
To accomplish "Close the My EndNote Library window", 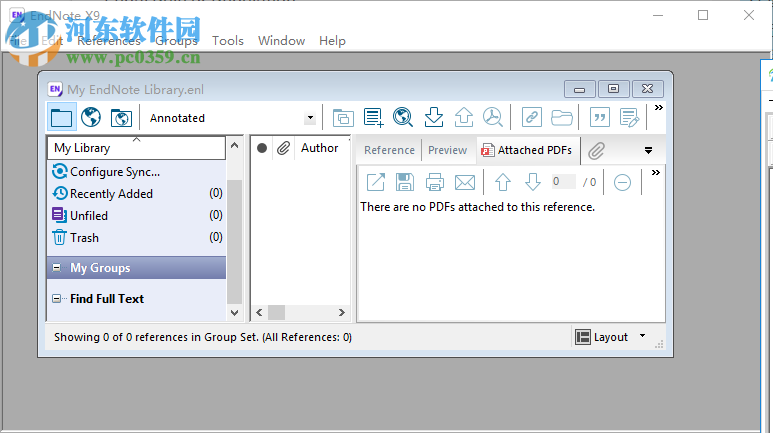I will click(x=647, y=89).
